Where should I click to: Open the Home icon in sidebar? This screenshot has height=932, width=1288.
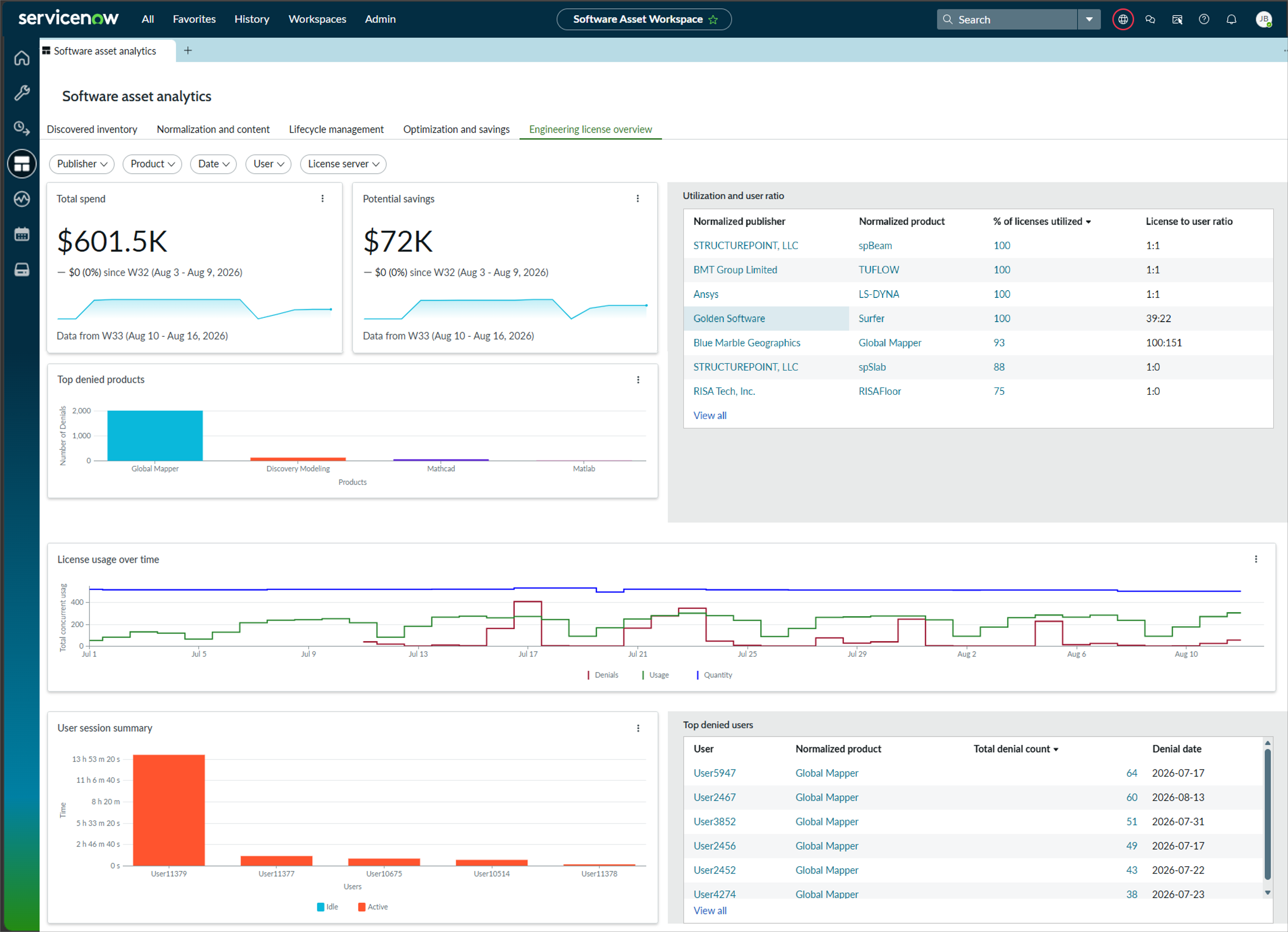pos(22,58)
